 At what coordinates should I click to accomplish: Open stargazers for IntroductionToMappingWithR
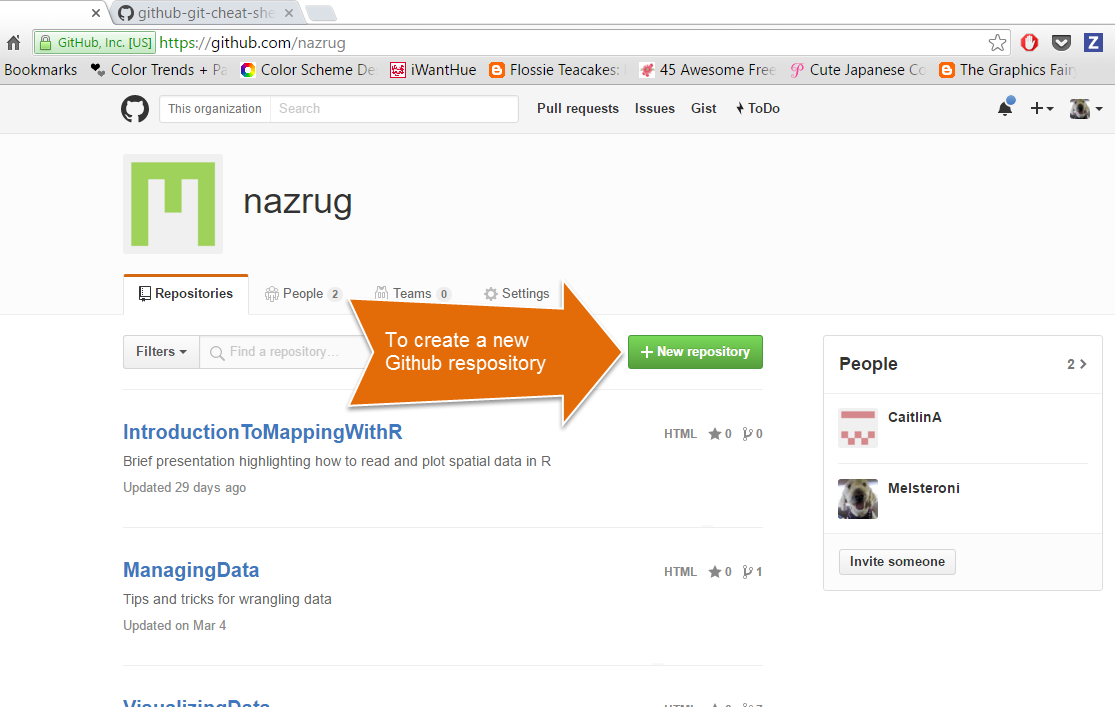tap(720, 434)
